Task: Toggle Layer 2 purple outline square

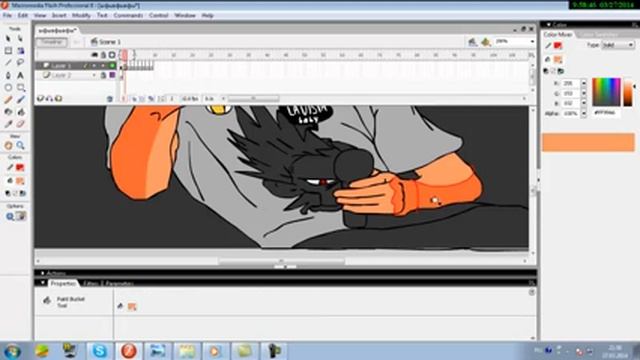Action: point(112,75)
